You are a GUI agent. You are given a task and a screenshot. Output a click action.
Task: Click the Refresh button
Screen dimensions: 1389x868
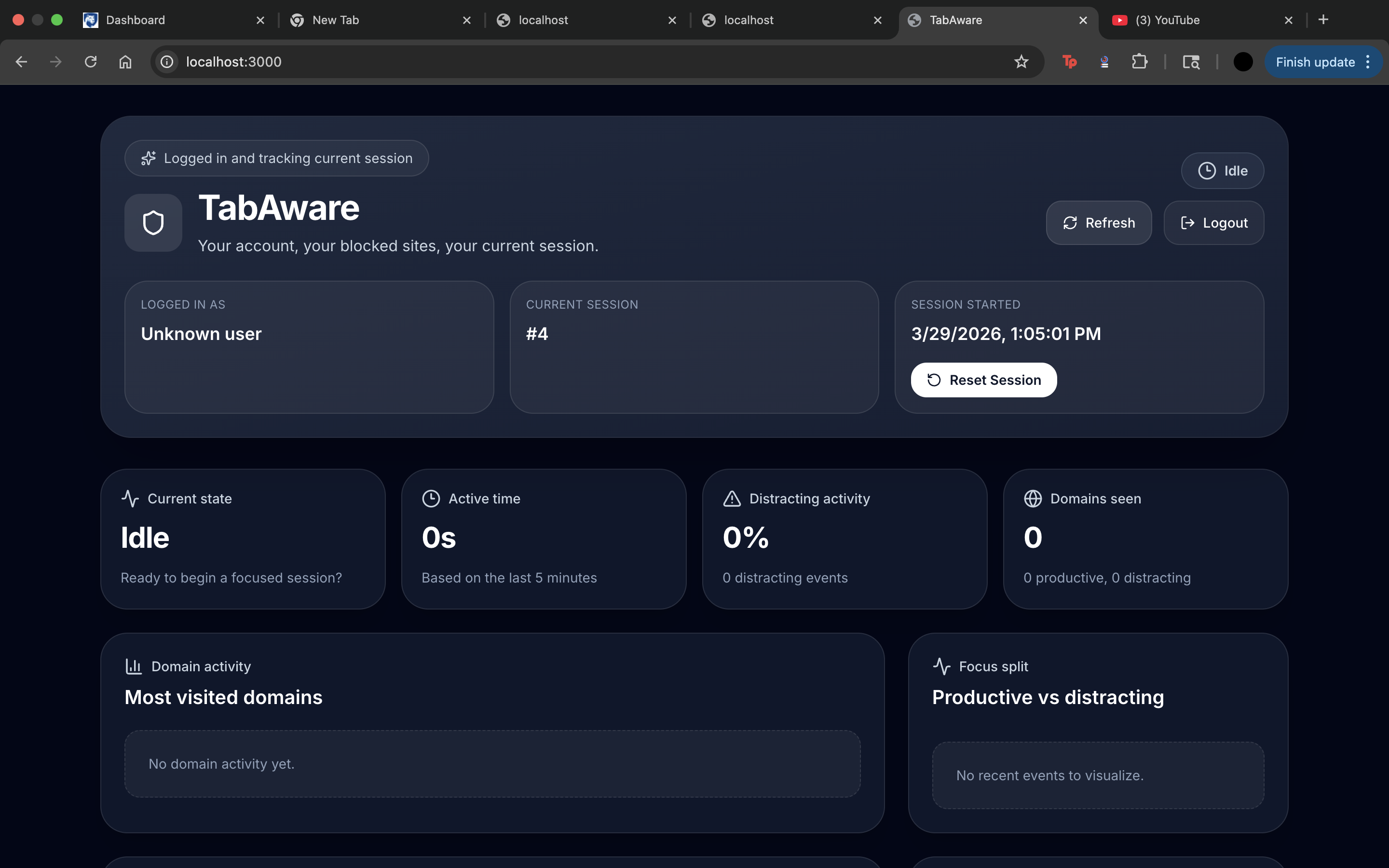pyautogui.click(x=1099, y=223)
